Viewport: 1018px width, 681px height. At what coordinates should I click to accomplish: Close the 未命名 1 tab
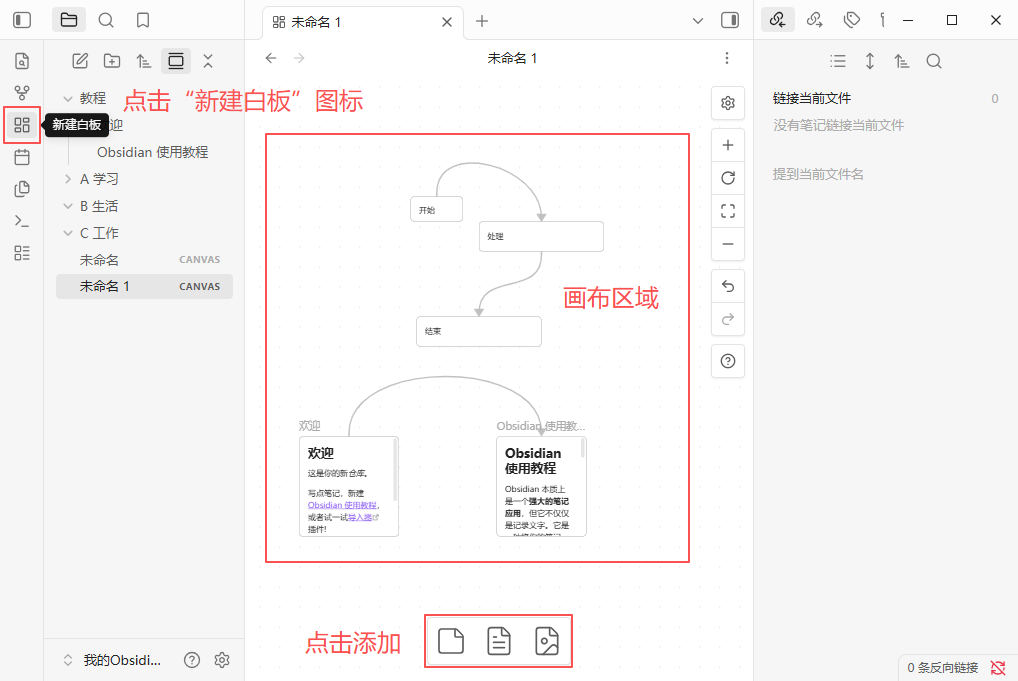point(447,22)
